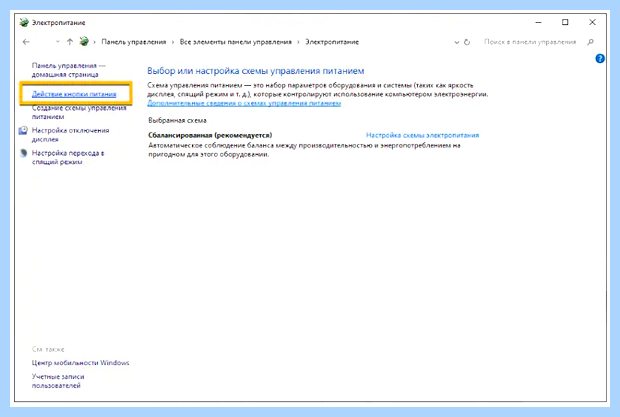Screen dimensions: 620x417
Task: Refresh the Электропитание page
Action: click(x=467, y=42)
